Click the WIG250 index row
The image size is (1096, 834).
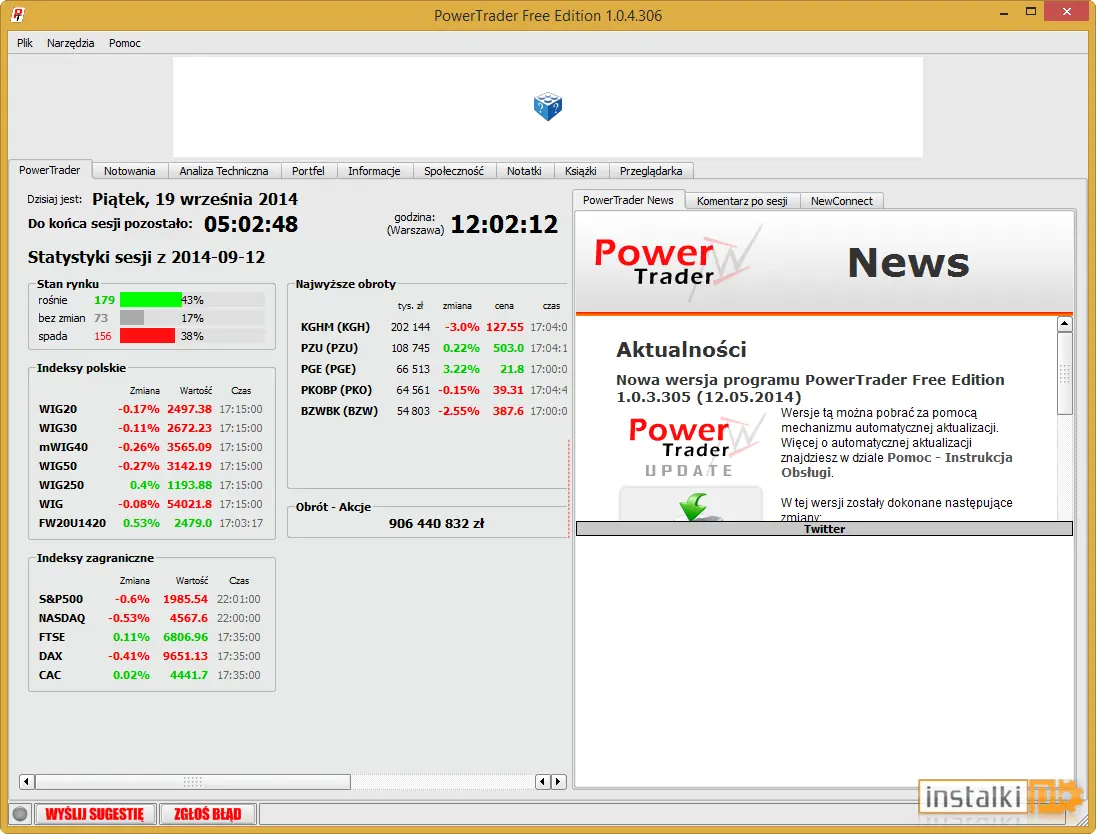(151, 484)
